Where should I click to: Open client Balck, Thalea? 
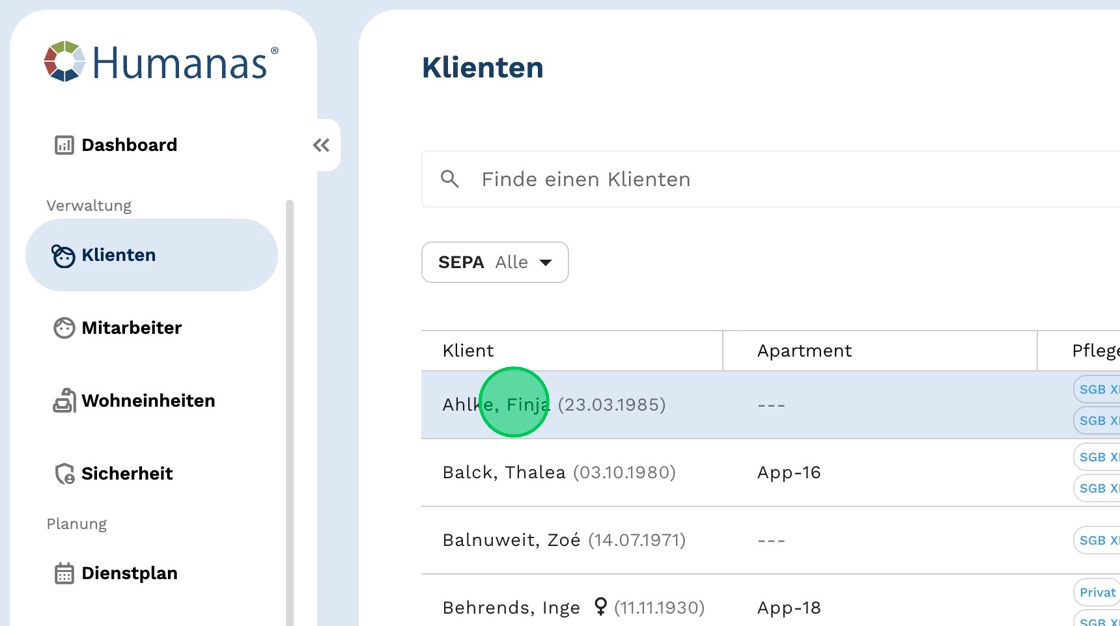coord(504,472)
